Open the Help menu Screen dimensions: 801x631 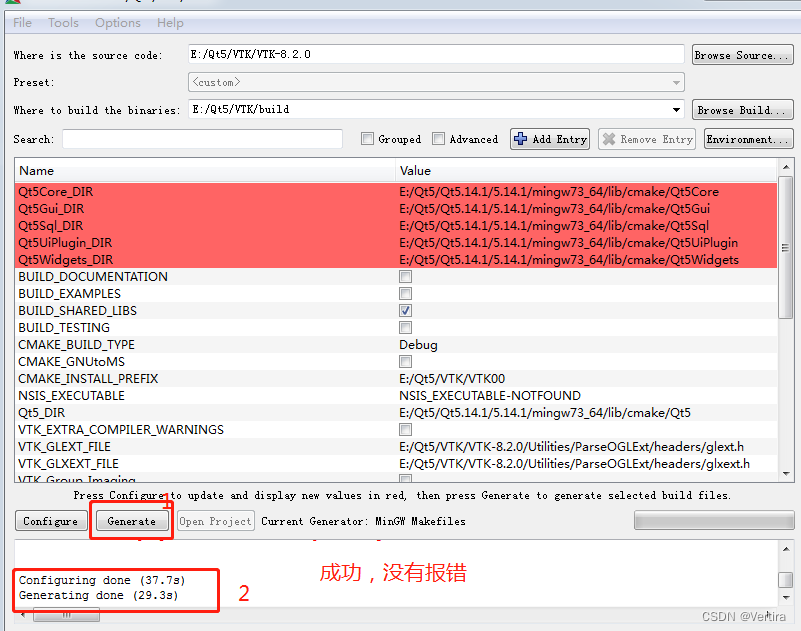(170, 22)
